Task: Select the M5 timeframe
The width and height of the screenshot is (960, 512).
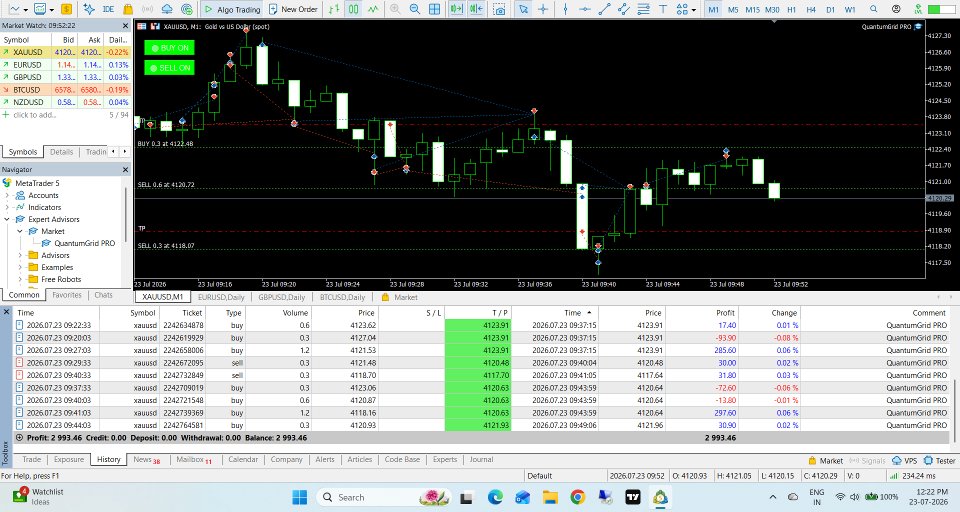Action: click(x=733, y=9)
